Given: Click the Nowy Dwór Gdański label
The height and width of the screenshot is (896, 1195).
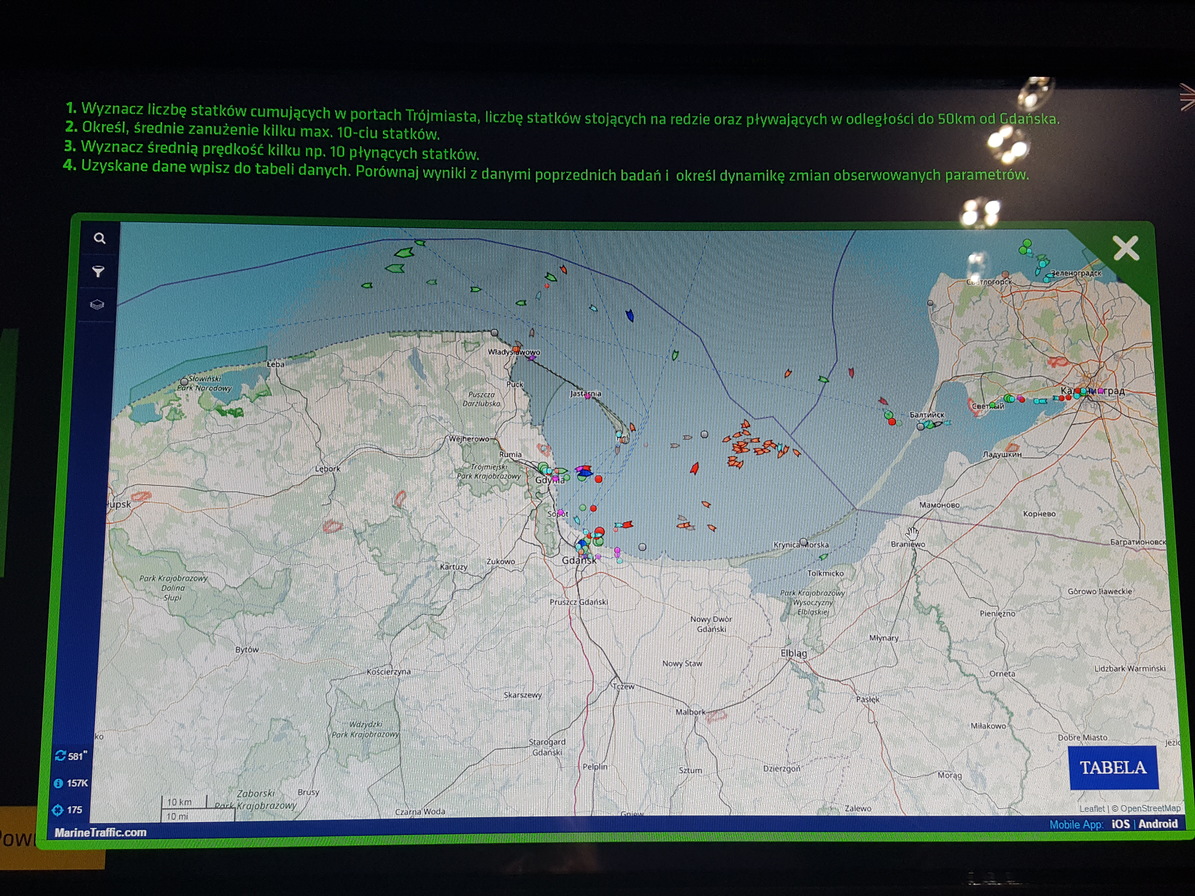Looking at the screenshot, I should coord(710,624).
